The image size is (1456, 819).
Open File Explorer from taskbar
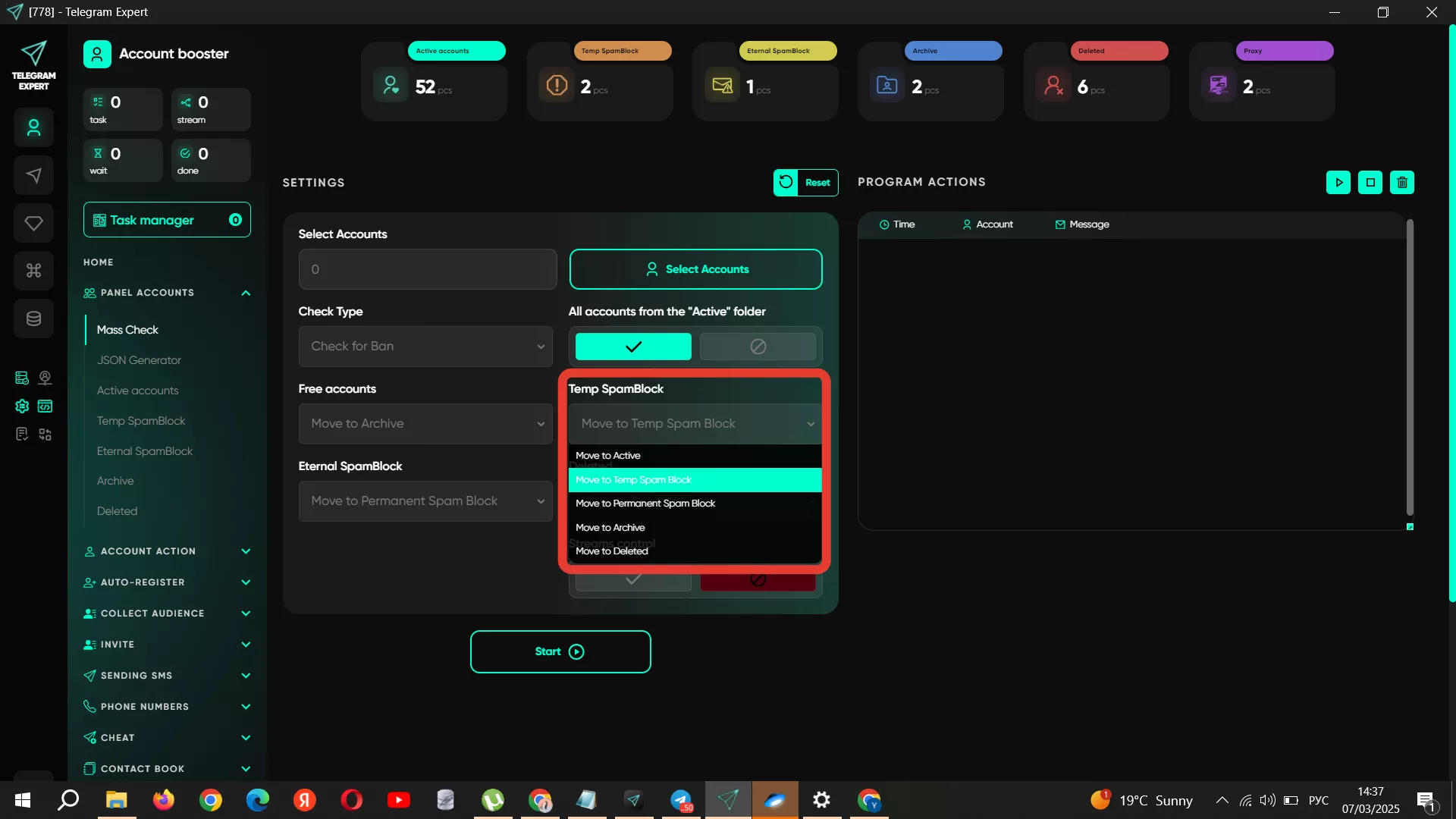[116, 800]
